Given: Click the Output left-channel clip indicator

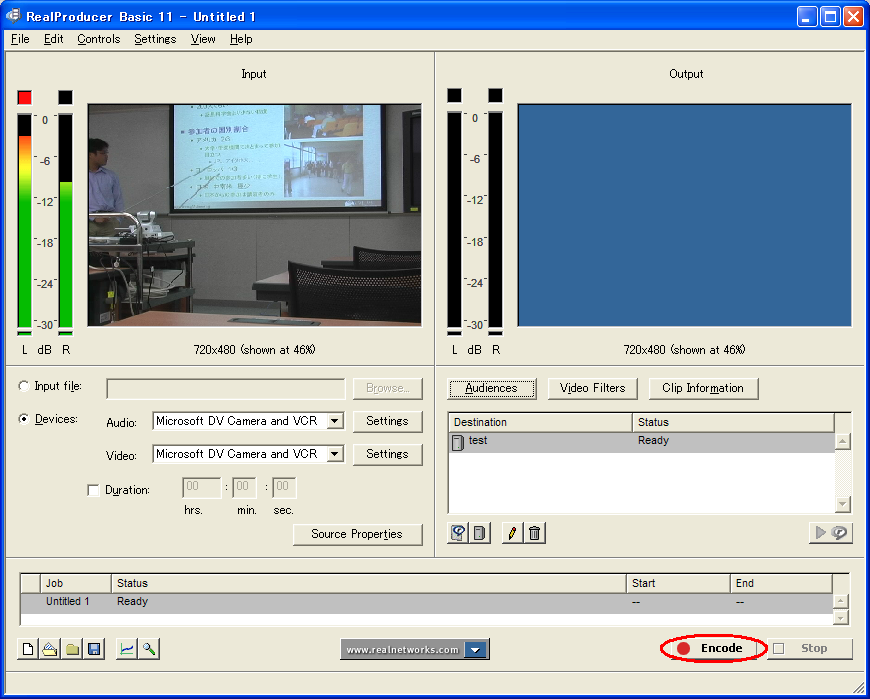Looking at the screenshot, I should tap(454, 95).
